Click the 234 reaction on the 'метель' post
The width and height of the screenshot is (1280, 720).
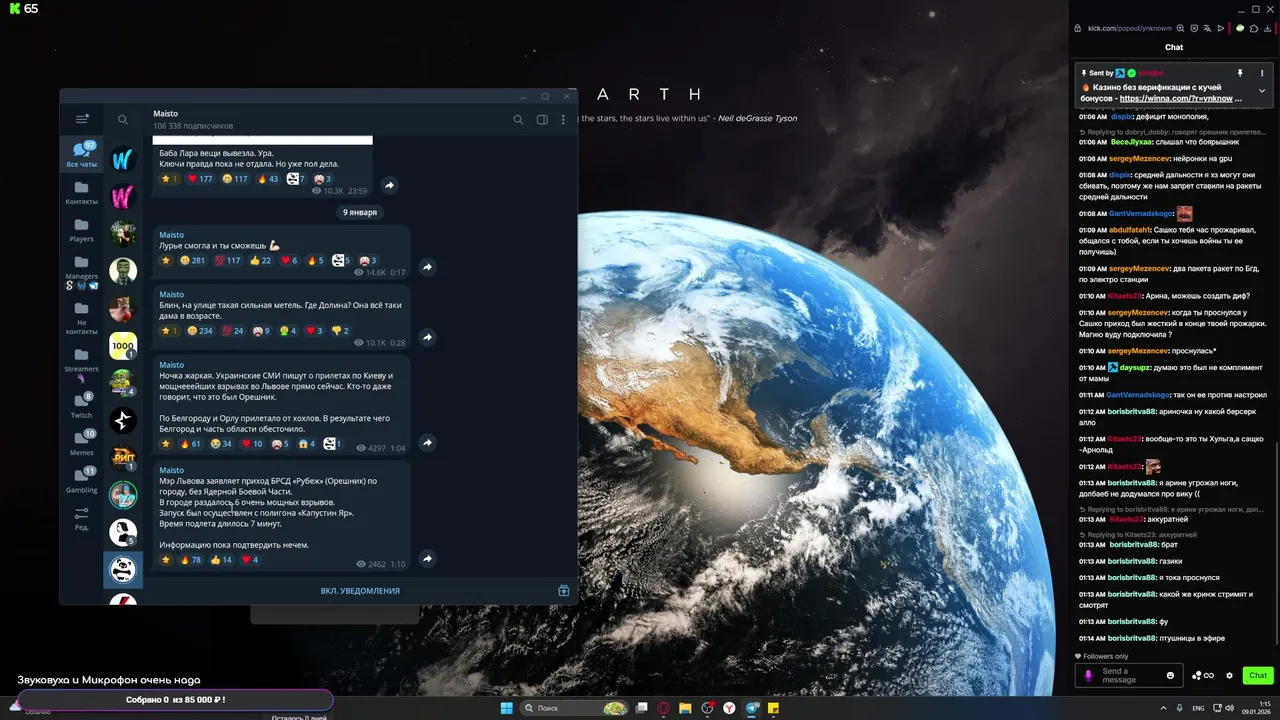[x=200, y=330]
